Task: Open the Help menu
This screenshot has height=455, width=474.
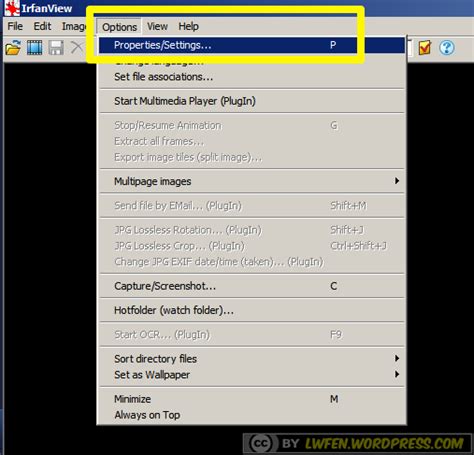Action: pyautogui.click(x=188, y=26)
